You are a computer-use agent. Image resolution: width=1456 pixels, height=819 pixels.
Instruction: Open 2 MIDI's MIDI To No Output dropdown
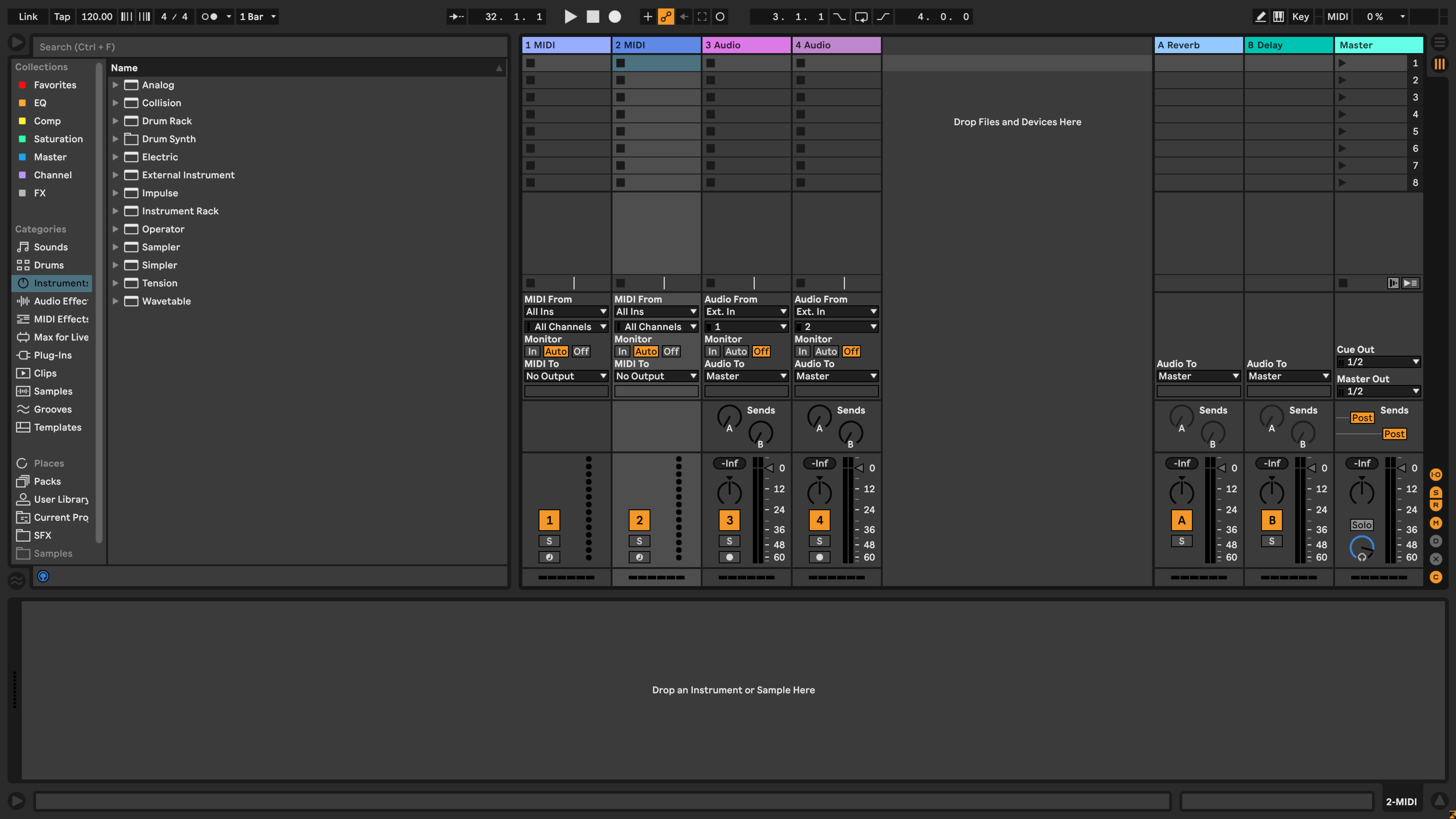(x=656, y=376)
